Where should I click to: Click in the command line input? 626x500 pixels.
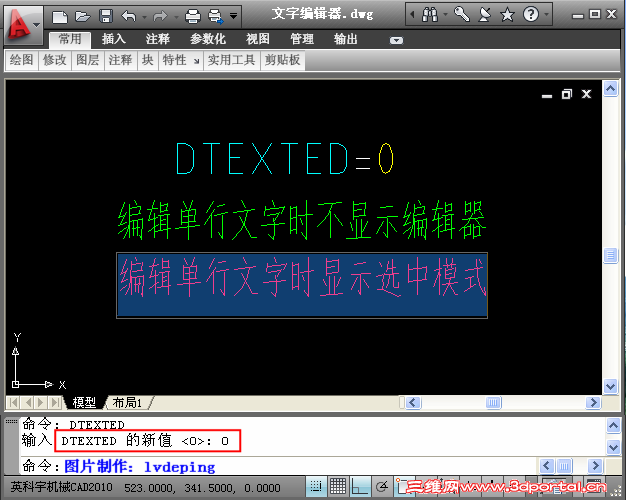279,466
